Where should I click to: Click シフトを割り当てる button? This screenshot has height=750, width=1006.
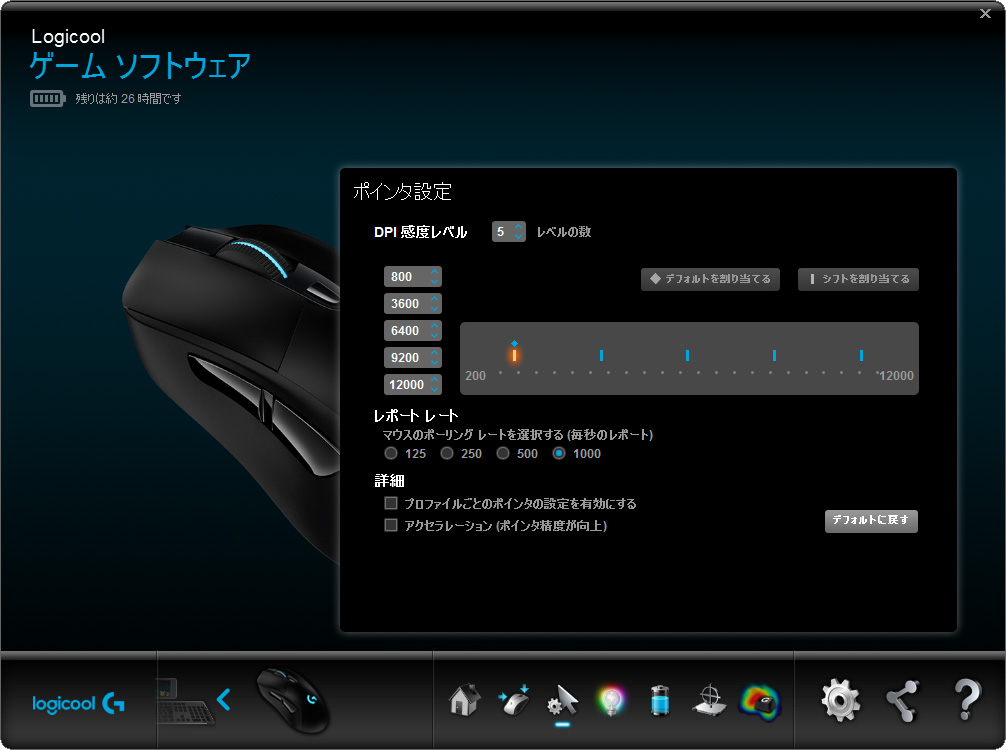pyautogui.click(x=858, y=279)
